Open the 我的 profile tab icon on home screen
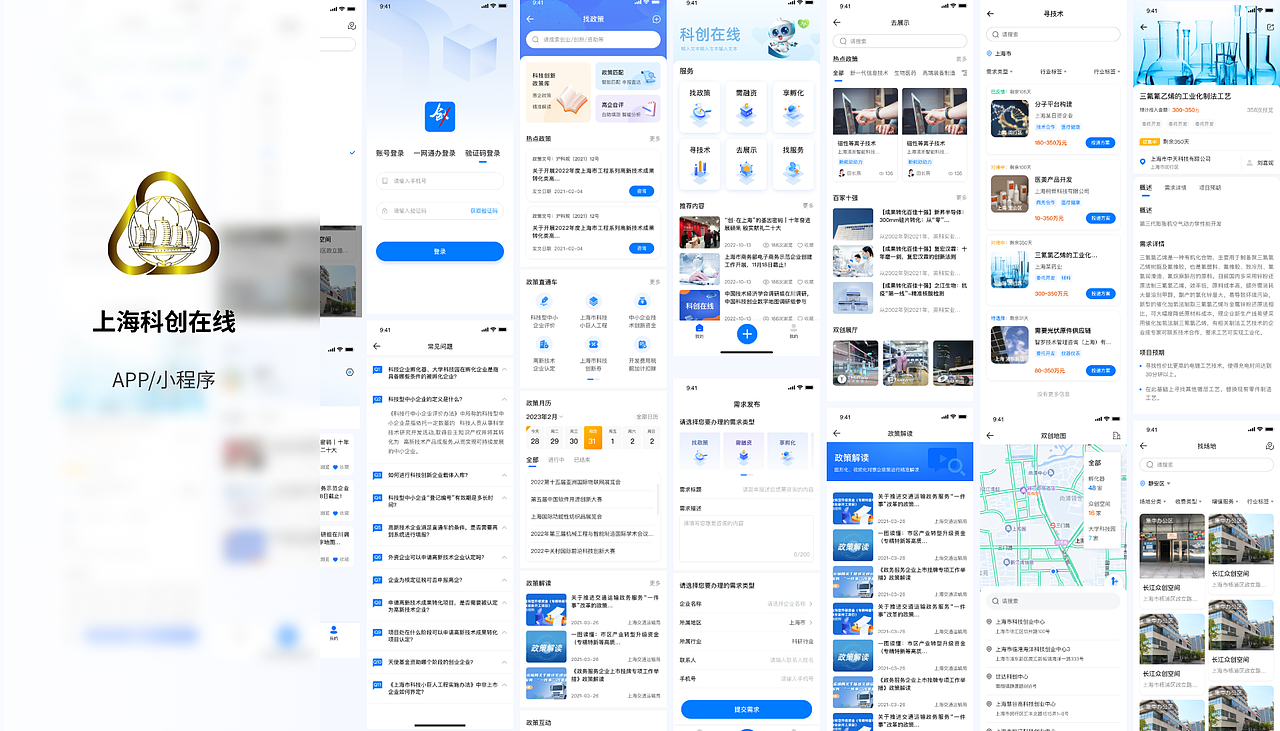This screenshot has height=731, width=1280. click(793, 330)
